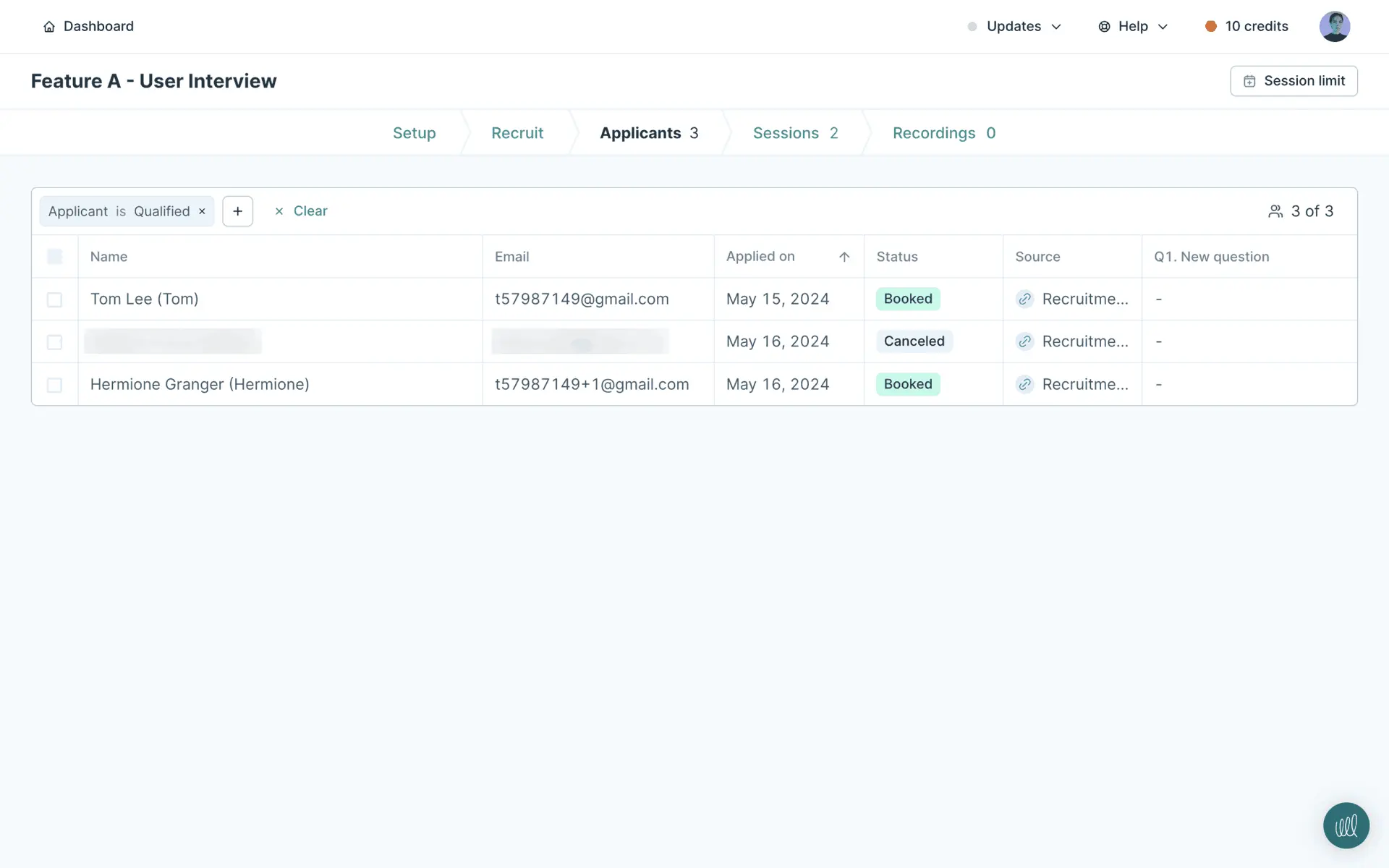1389x868 pixels.
Task: Click the Dashboard home icon
Action: pyautogui.click(x=49, y=27)
